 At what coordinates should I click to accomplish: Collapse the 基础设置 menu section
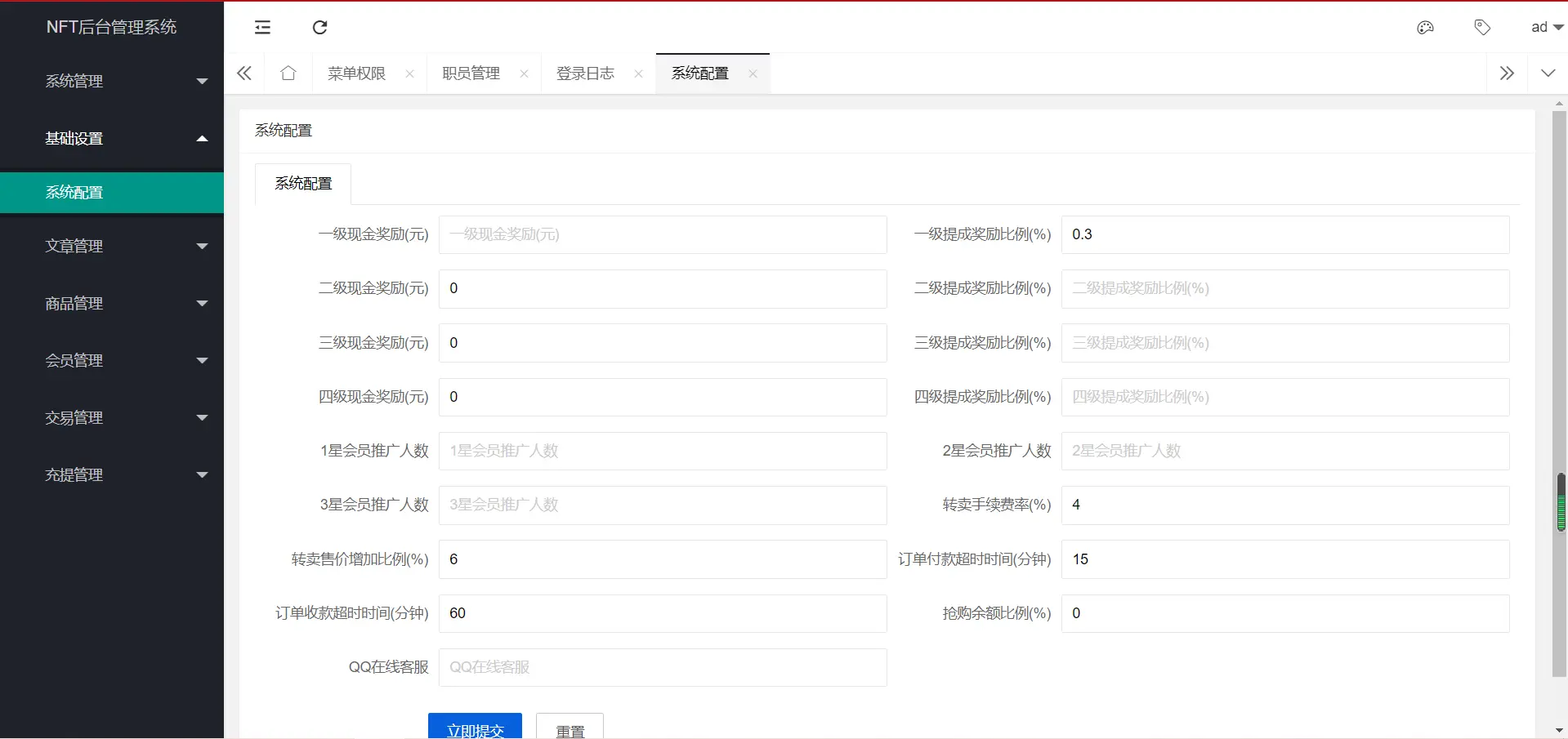(x=112, y=137)
